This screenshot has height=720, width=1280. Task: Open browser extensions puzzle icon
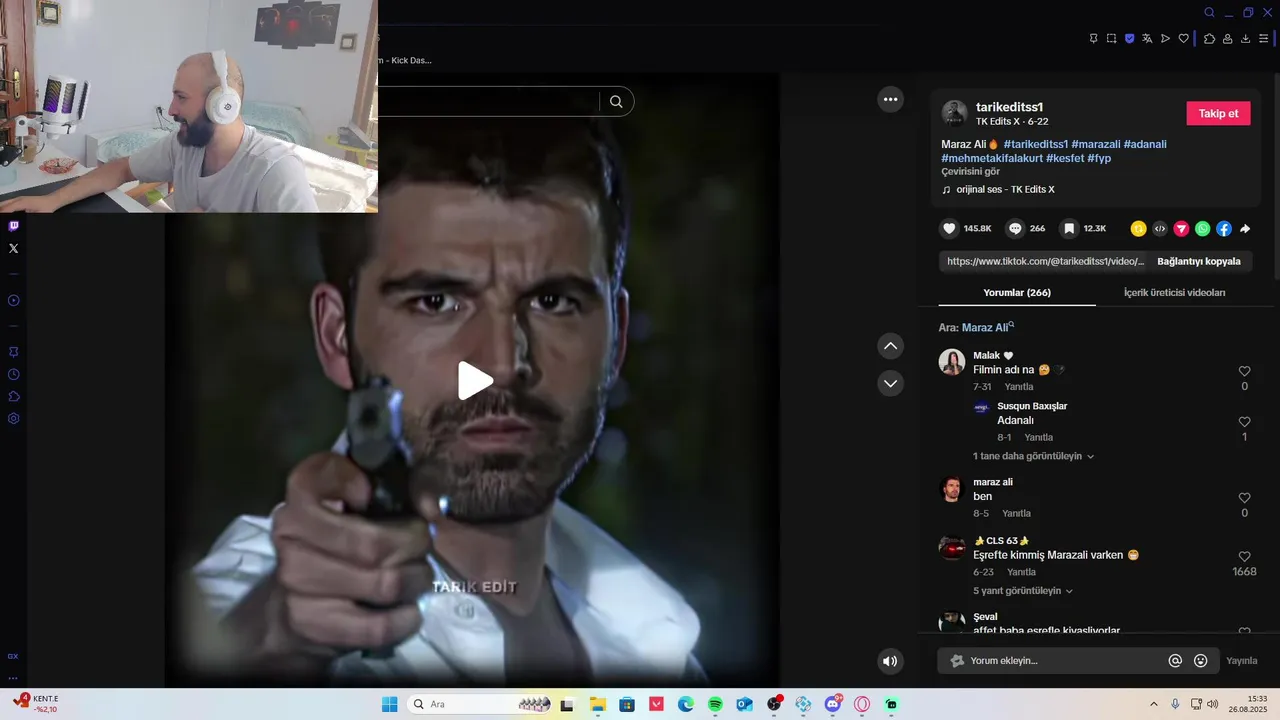point(1209,39)
